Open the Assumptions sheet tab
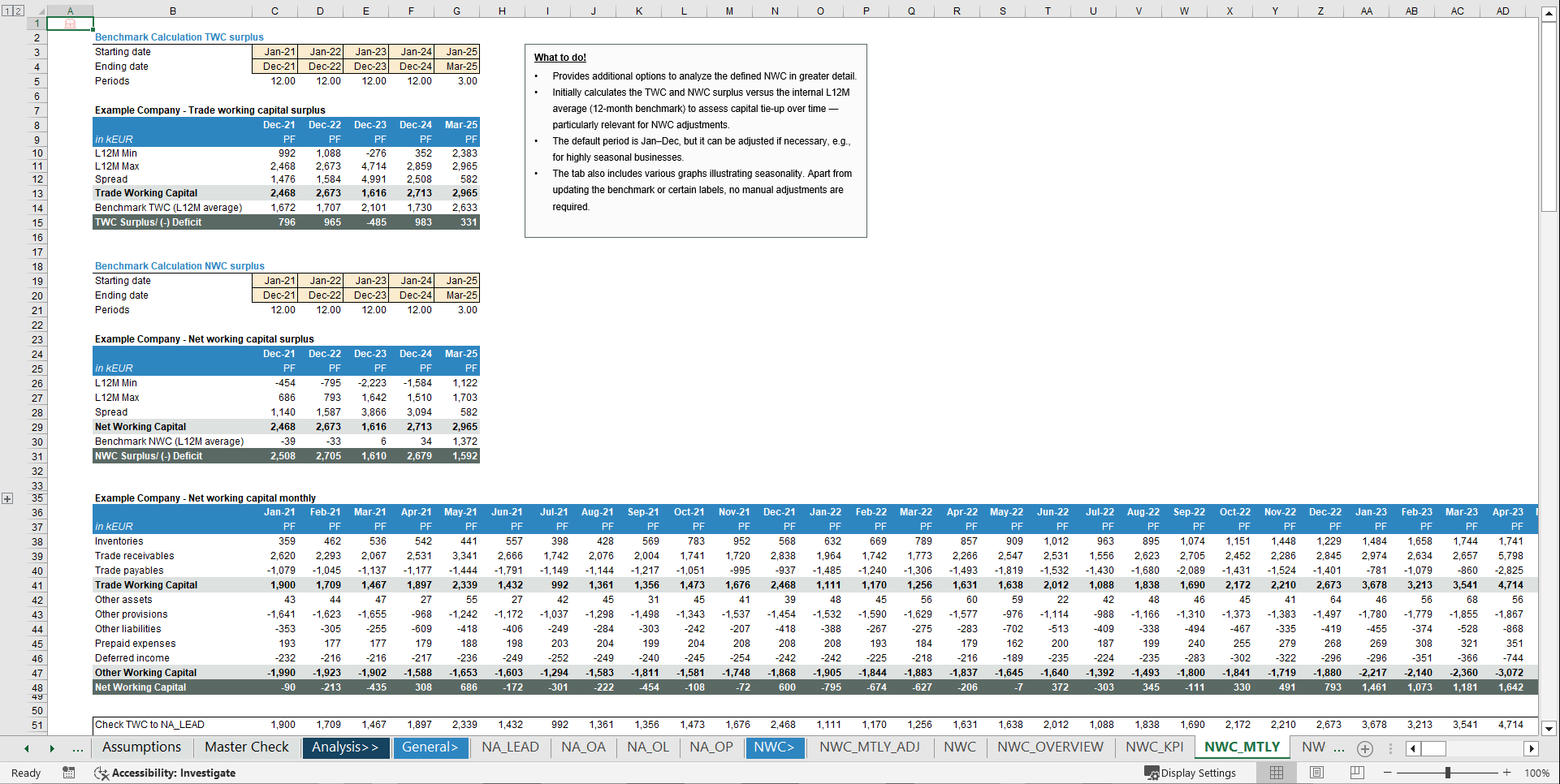 pos(140,747)
